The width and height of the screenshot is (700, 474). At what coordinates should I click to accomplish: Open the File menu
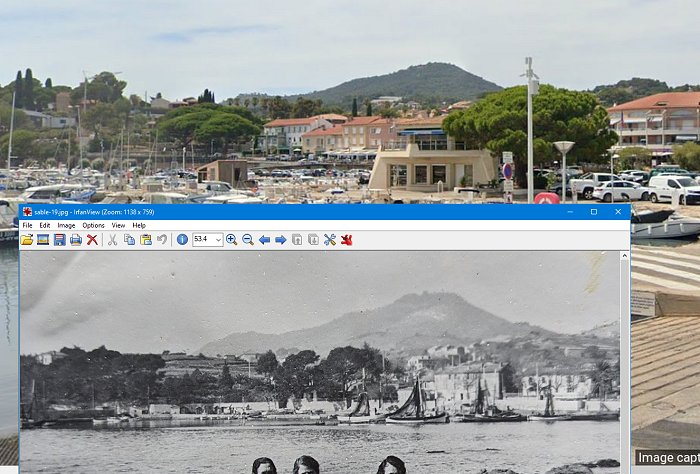27,225
